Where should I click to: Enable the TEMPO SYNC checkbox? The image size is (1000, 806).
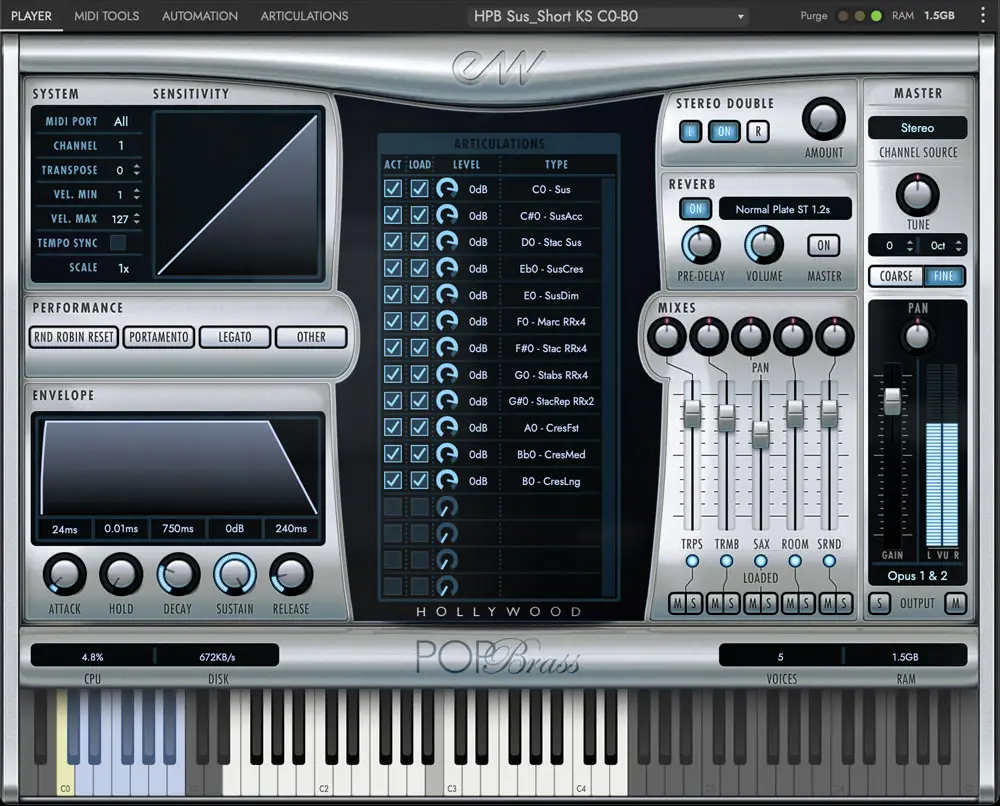pyautogui.click(x=118, y=243)
